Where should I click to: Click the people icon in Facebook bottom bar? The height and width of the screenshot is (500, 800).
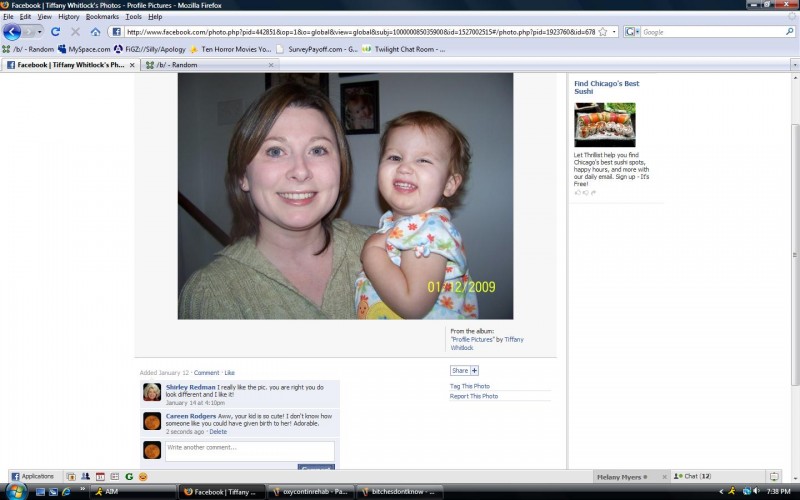86,477
